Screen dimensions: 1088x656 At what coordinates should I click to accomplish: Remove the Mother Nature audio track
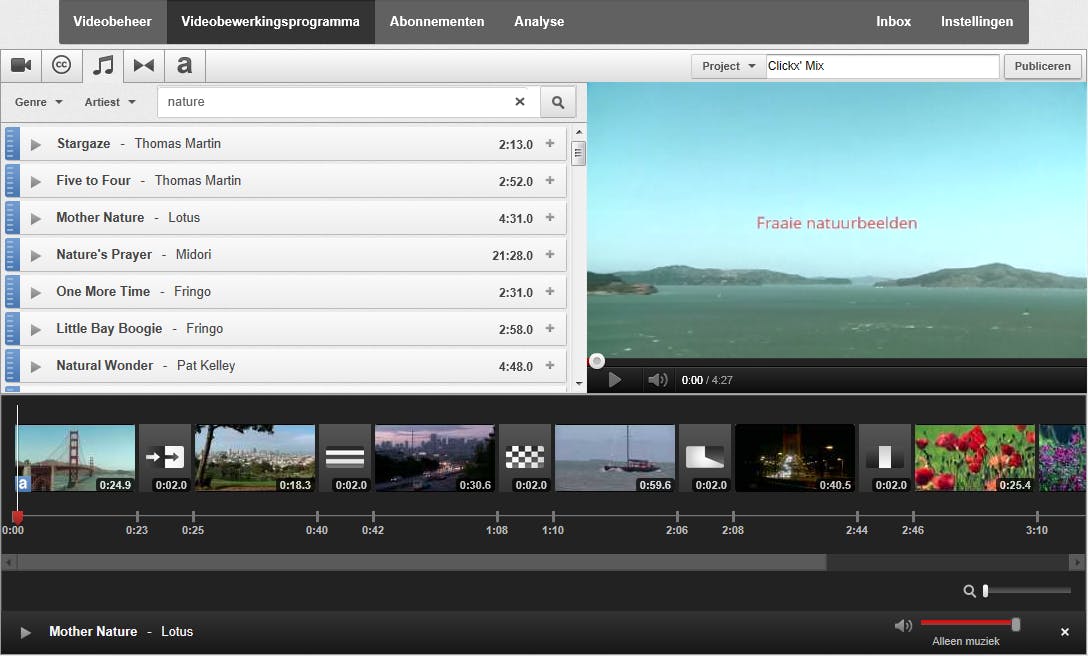tap(1065, 632)
